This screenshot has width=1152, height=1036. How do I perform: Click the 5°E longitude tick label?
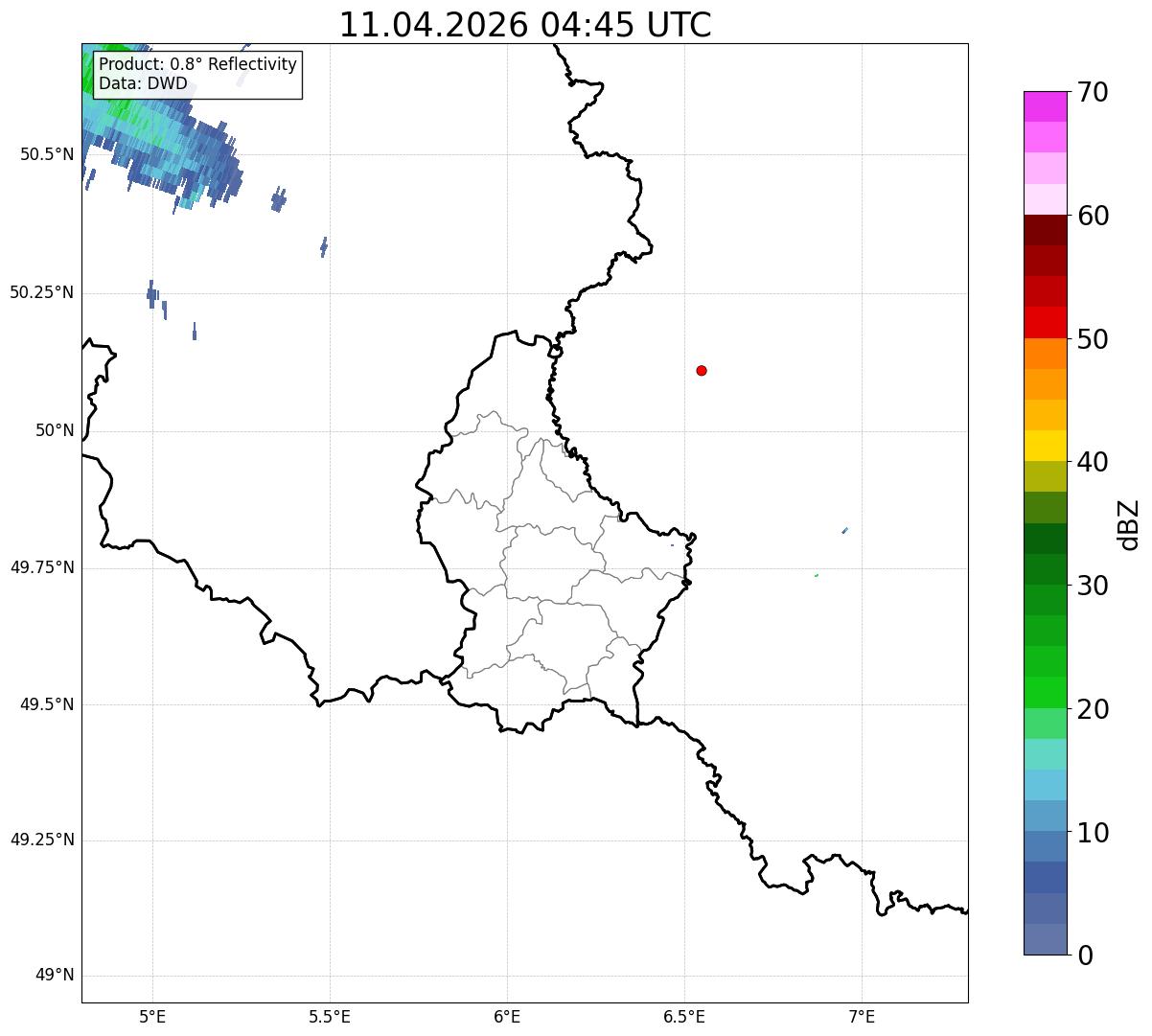pos(152,1016)
